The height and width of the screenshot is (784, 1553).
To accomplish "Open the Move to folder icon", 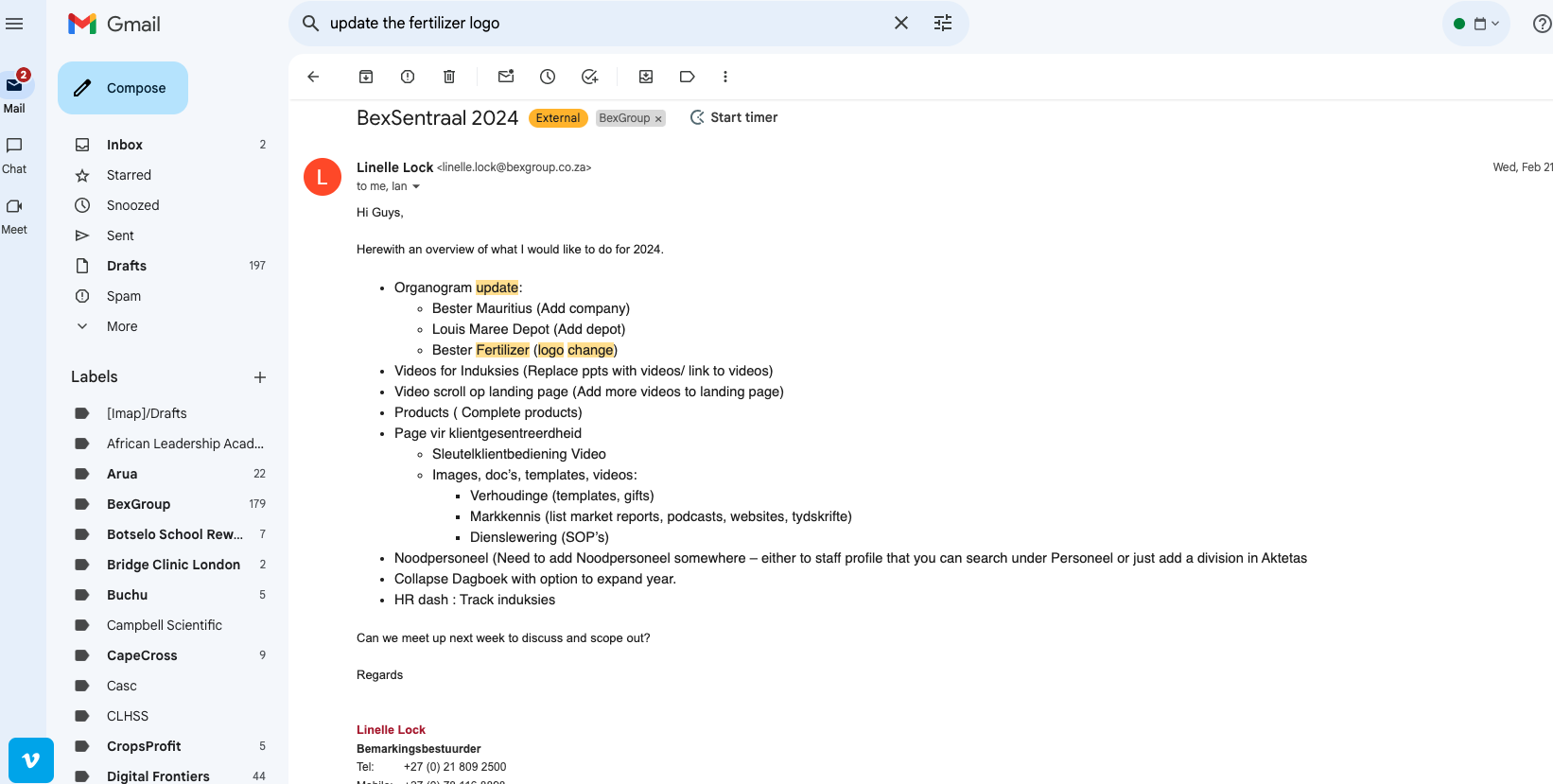I will click(x=646, y=77).
